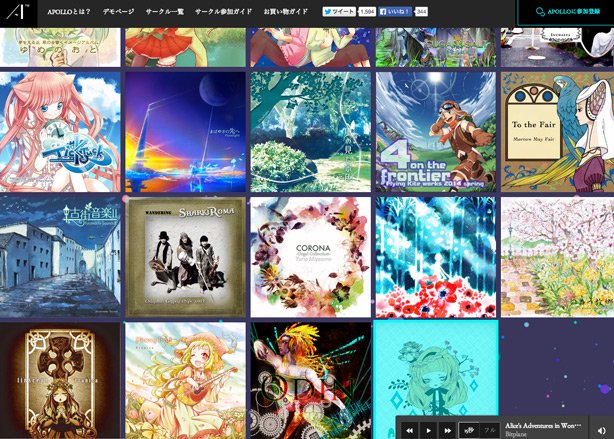
Task: Open the sunset moon sky album cover
Action: click(x=186, y=132)
